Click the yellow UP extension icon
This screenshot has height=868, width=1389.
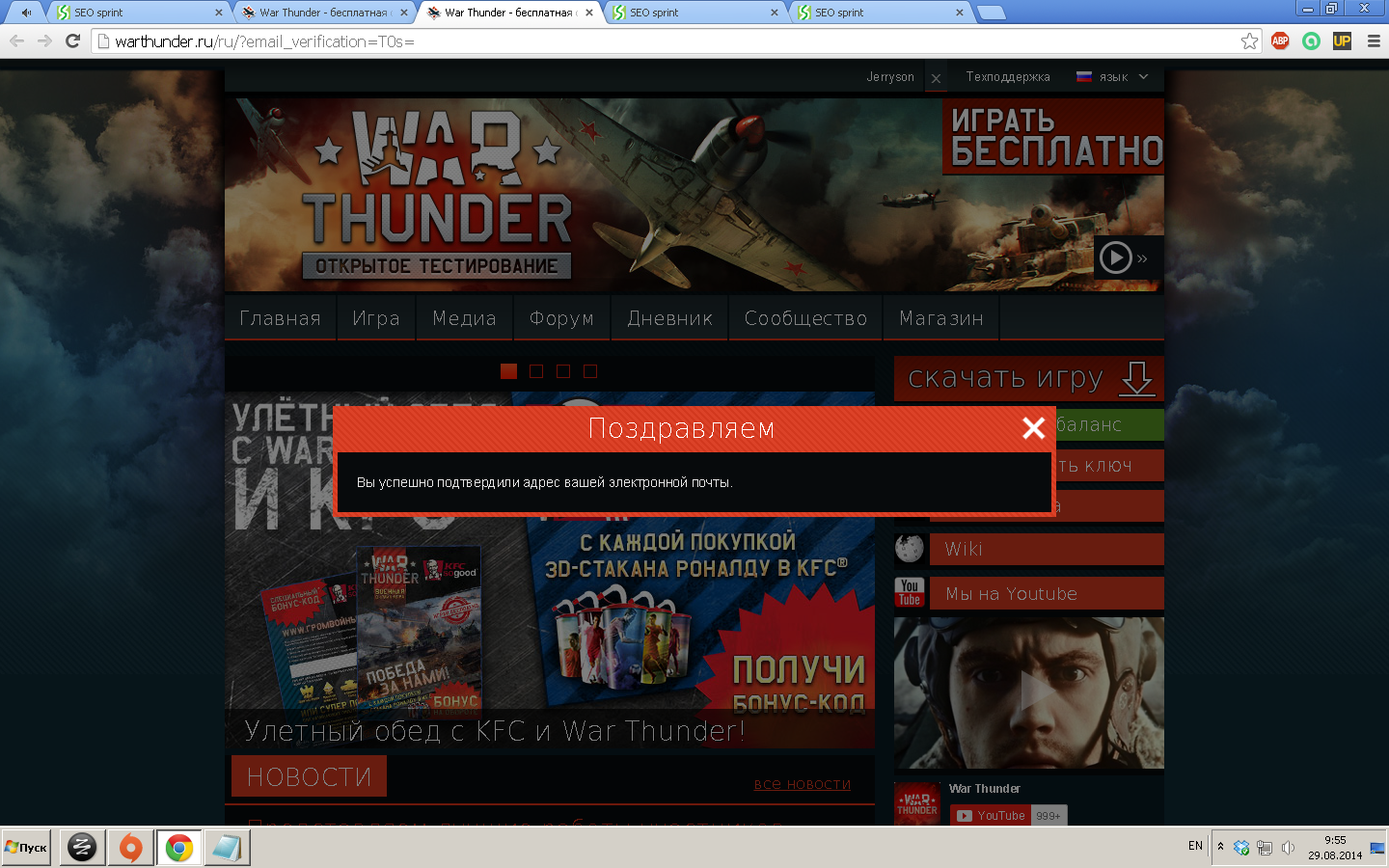pyautogui.click(x=1342, y=41)
